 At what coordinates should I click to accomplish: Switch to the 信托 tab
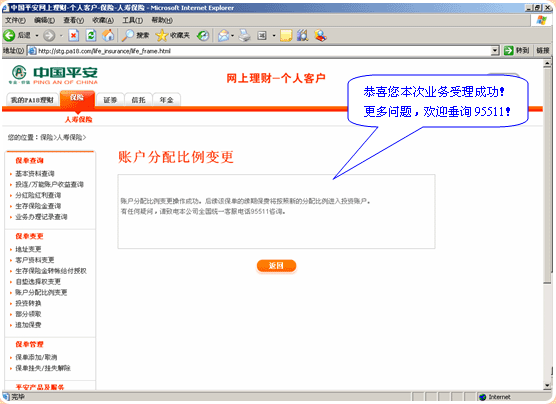[138, 100]
